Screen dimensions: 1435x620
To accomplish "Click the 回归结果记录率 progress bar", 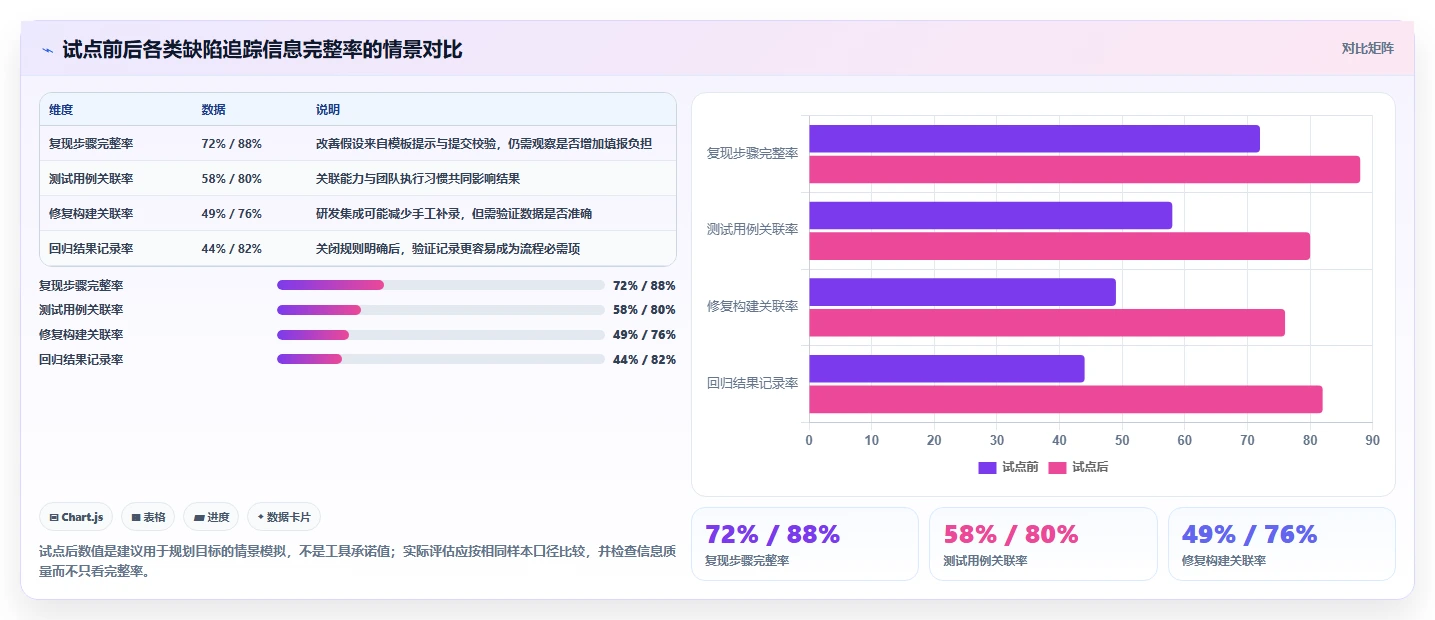I will (x=441, y=359).
